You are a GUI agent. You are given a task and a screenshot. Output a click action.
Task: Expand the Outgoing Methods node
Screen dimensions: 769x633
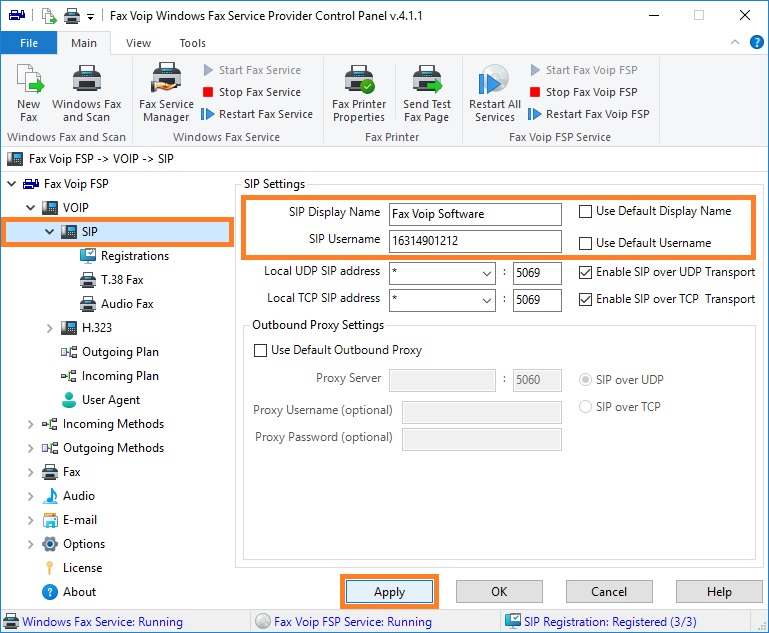30,448
